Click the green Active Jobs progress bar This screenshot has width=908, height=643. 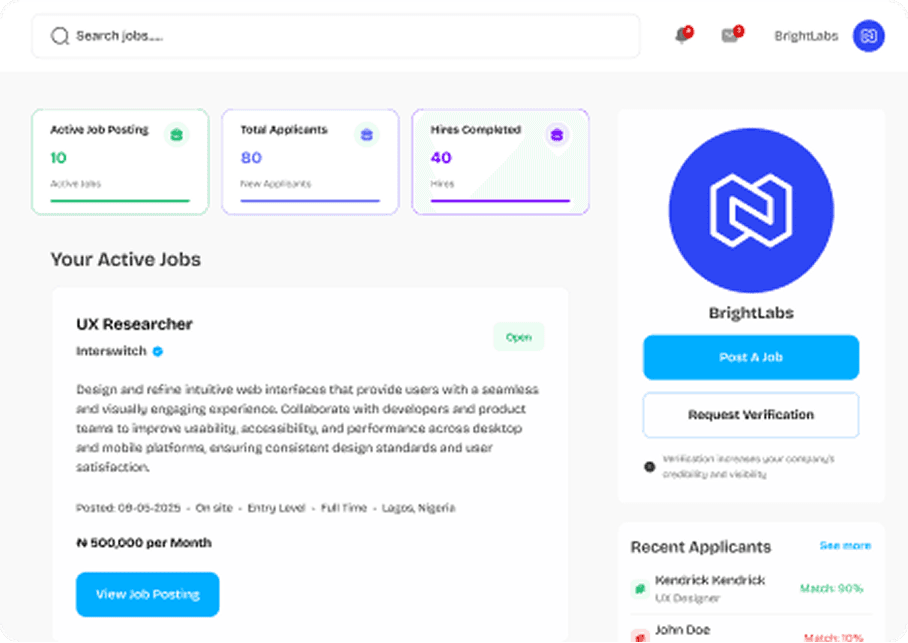coord(120,201)
